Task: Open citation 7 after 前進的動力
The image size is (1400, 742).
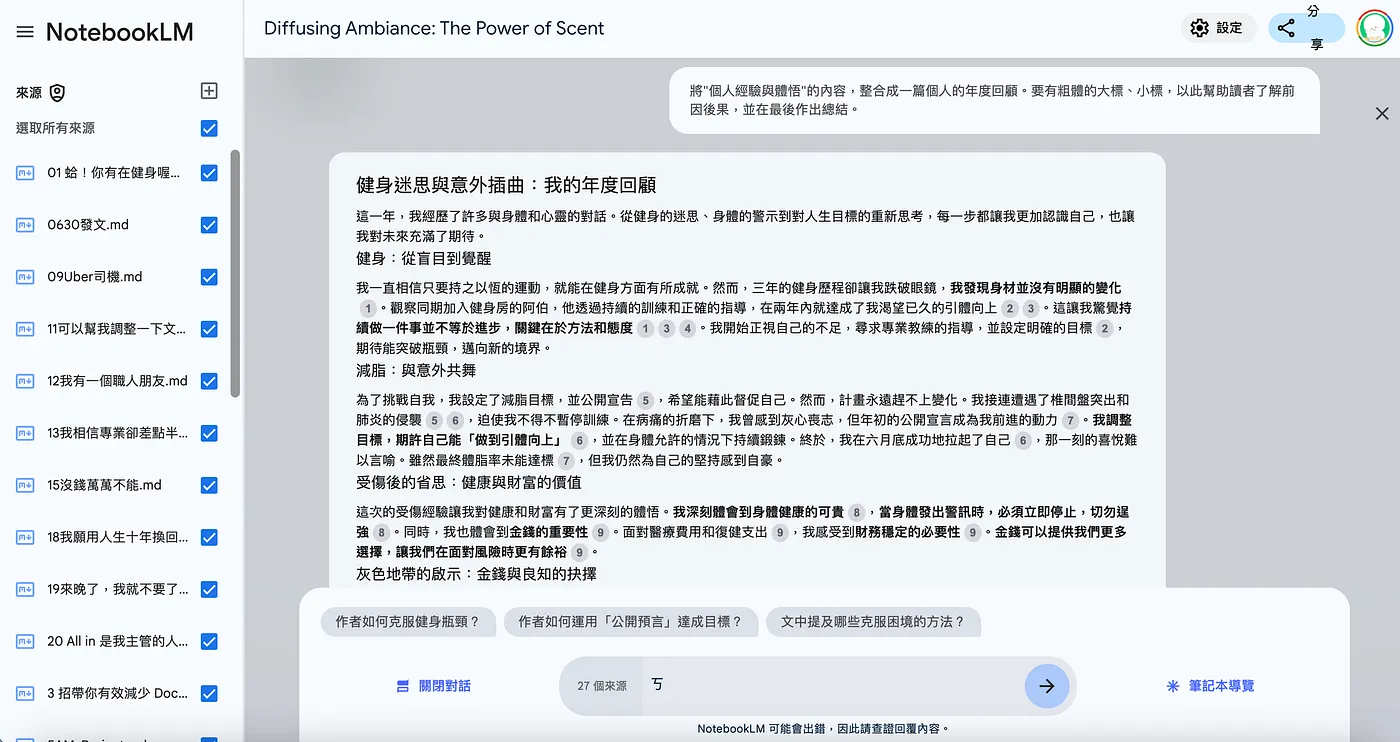Action: click(x=1071, y=421)
